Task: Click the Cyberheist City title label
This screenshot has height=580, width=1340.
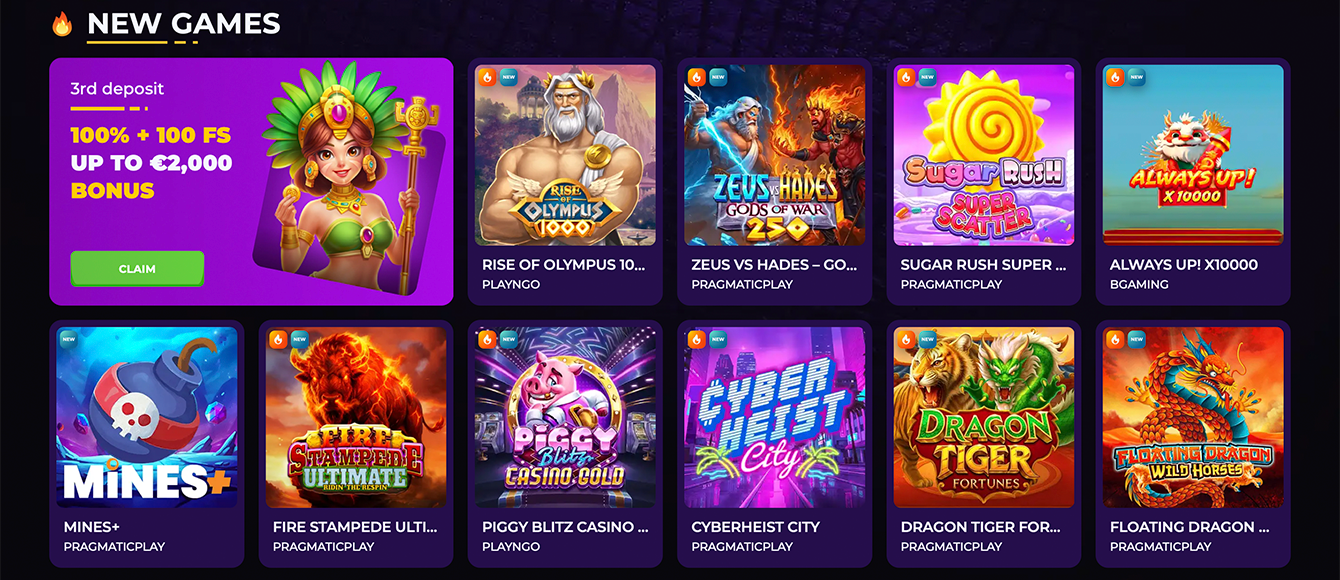Action: point(756,527)
